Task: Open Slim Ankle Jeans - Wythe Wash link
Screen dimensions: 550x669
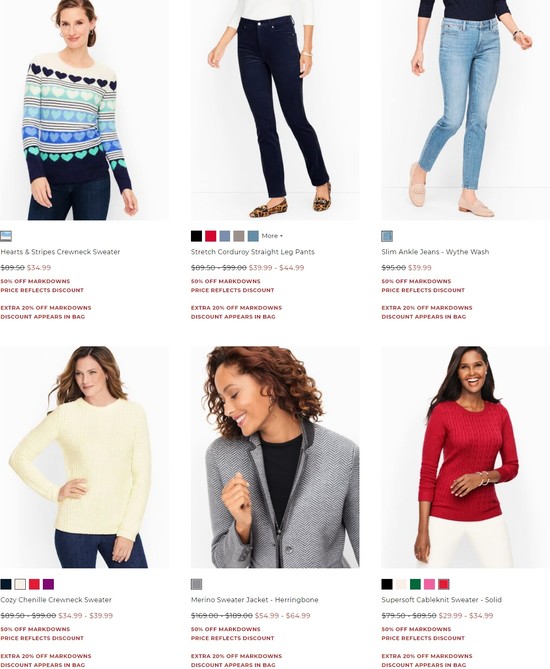Action: point(435,252)
